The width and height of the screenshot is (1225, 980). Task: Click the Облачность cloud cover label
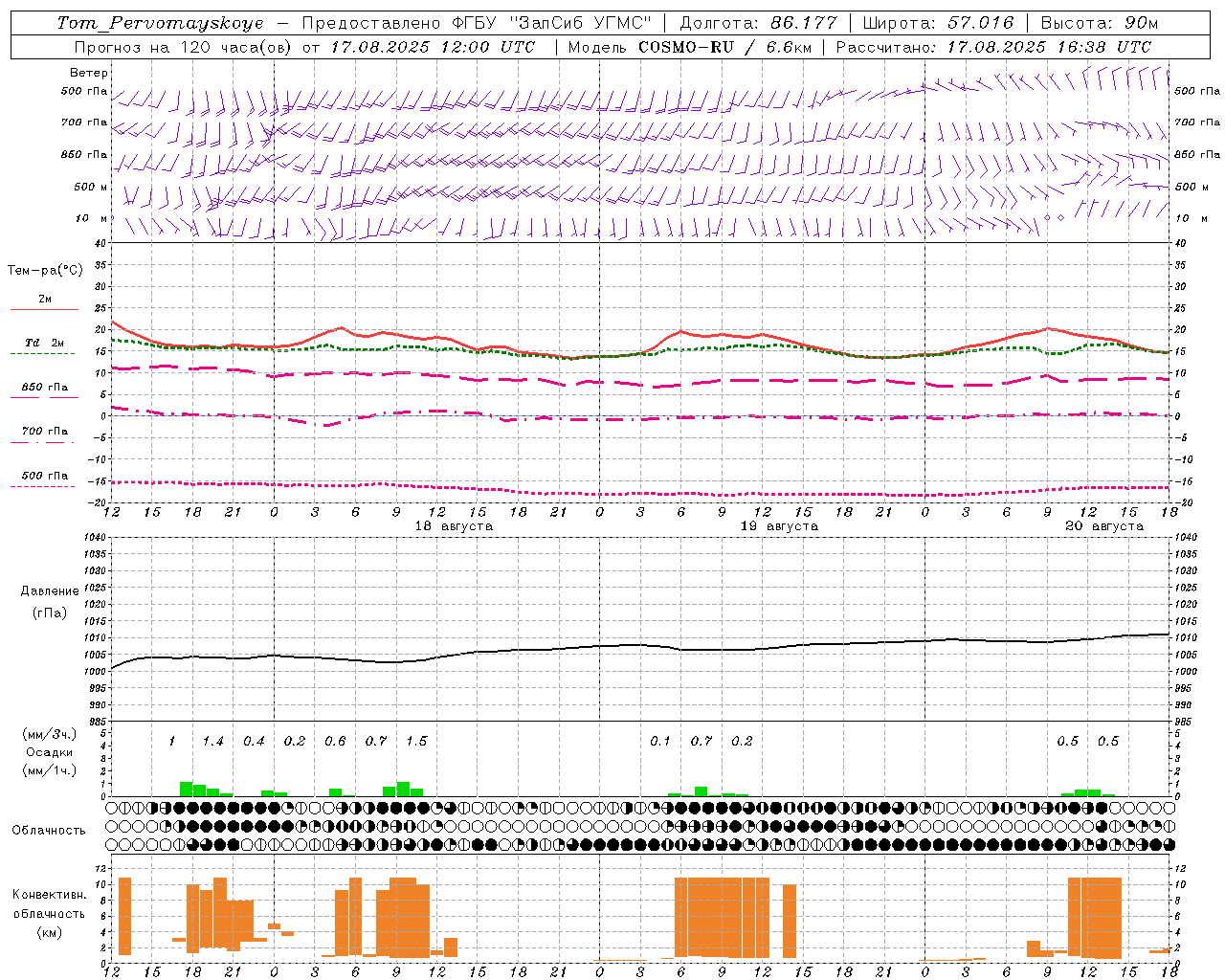click(x=49, y=831)
